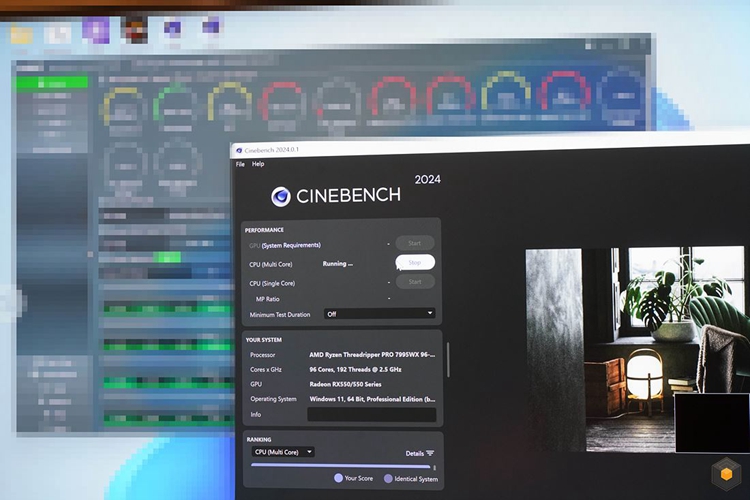Click the rendered room scene preview
750x500 pixels.
(637, 349)
